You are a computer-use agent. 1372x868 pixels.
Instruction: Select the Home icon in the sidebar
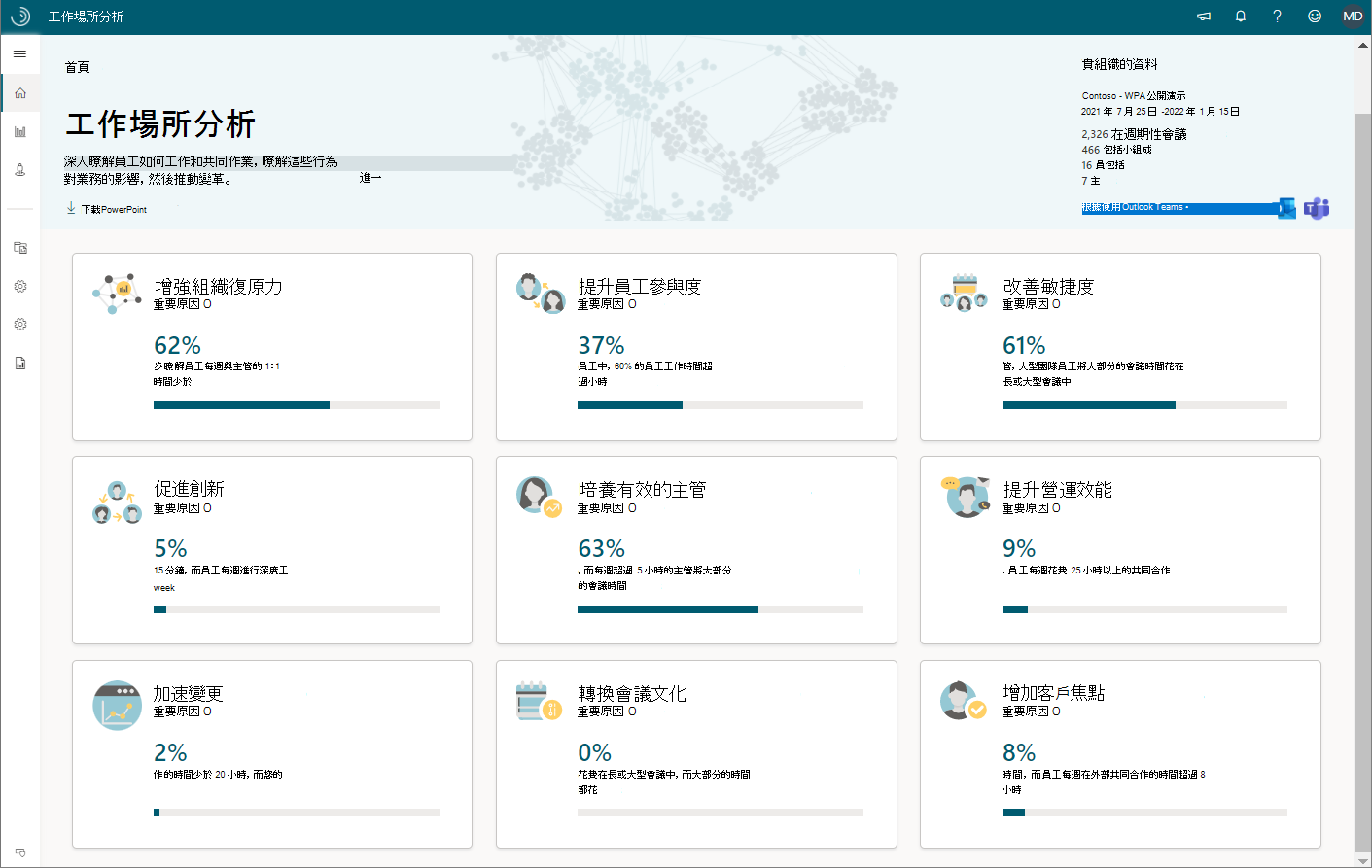pos(20,93)
